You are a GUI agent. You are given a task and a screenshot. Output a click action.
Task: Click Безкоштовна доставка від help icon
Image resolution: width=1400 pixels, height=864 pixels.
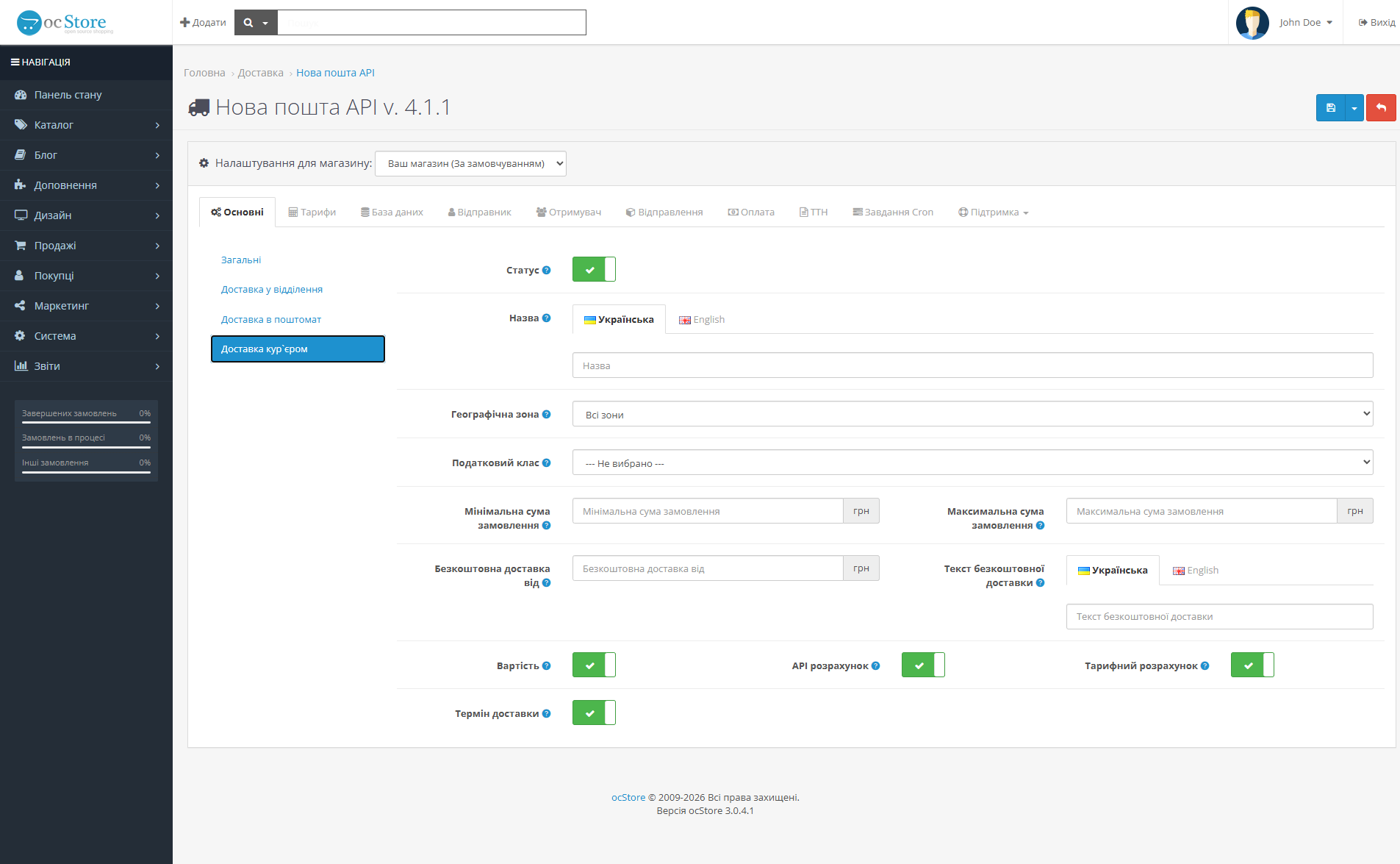coord(546,582)
